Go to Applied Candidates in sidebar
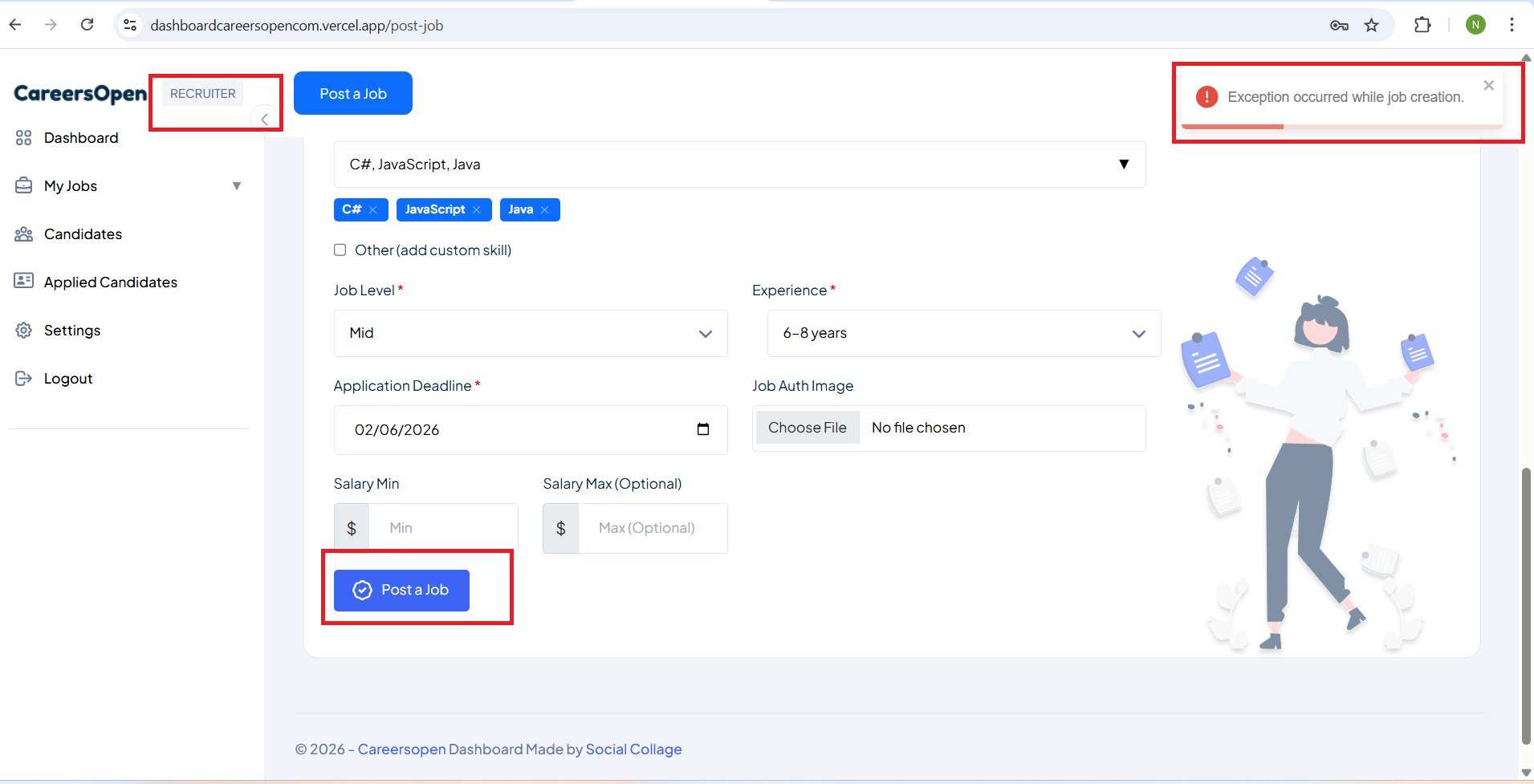 coord(110,282)
